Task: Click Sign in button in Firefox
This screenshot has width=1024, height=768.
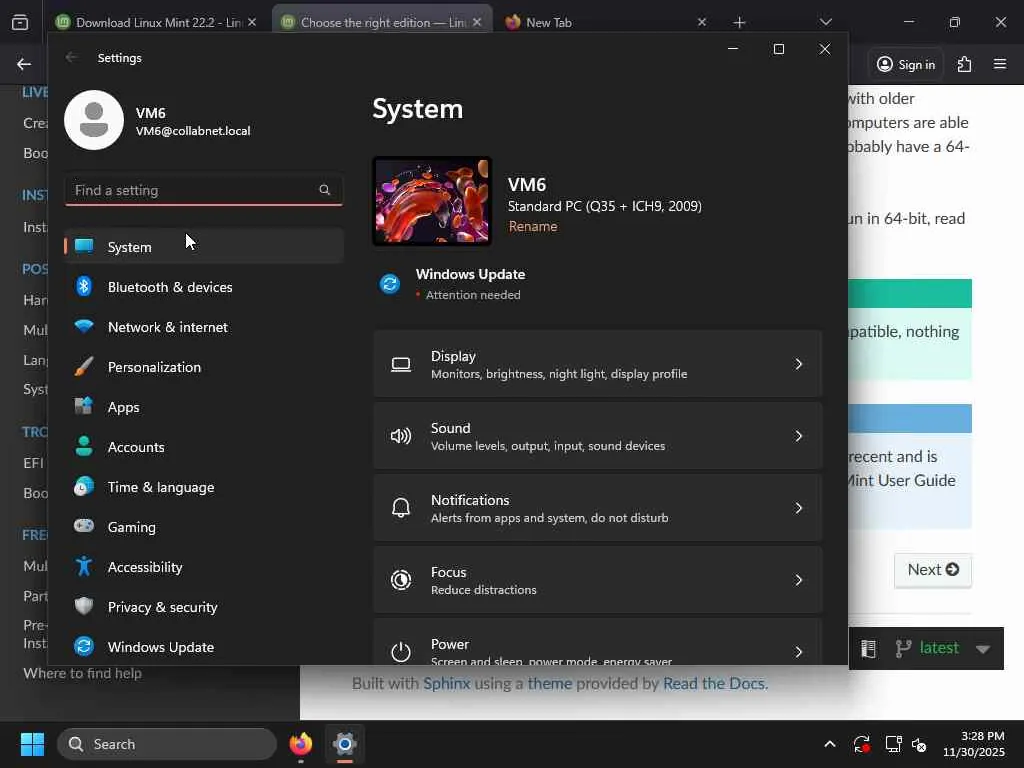Action: (906, 64)
